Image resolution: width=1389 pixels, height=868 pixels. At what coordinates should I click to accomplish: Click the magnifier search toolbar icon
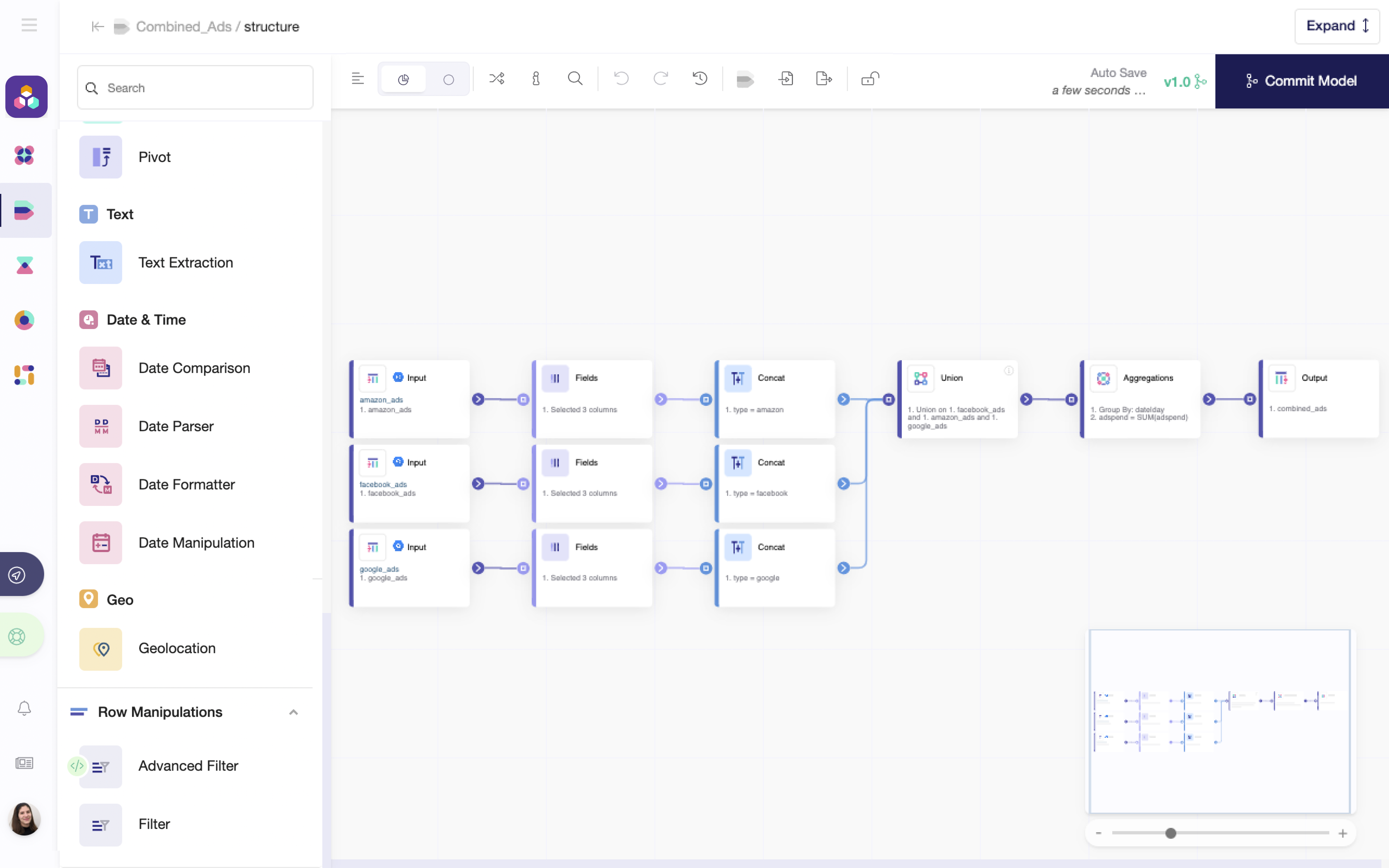tap(575, 79)
